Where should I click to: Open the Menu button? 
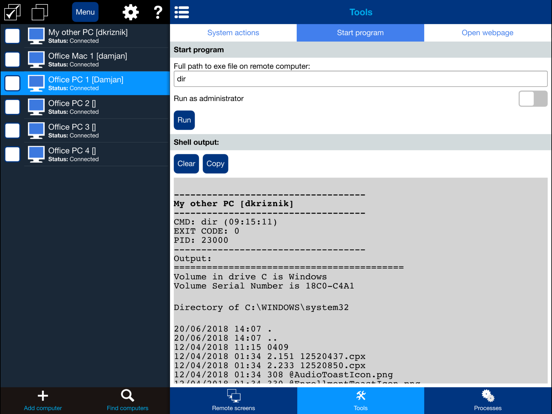tap(85, 12)
